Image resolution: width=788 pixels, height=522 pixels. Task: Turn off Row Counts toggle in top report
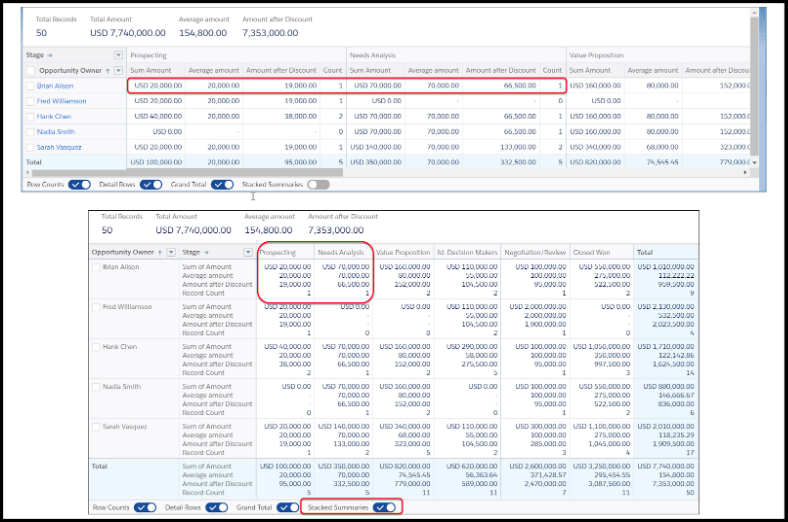[79, 185]
